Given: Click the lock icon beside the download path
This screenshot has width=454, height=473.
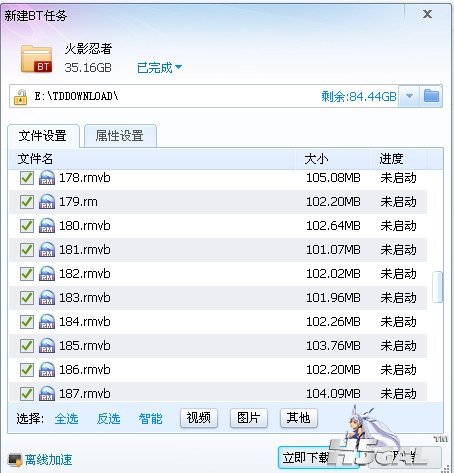Looking at the screenshot, I should (21, 97).
